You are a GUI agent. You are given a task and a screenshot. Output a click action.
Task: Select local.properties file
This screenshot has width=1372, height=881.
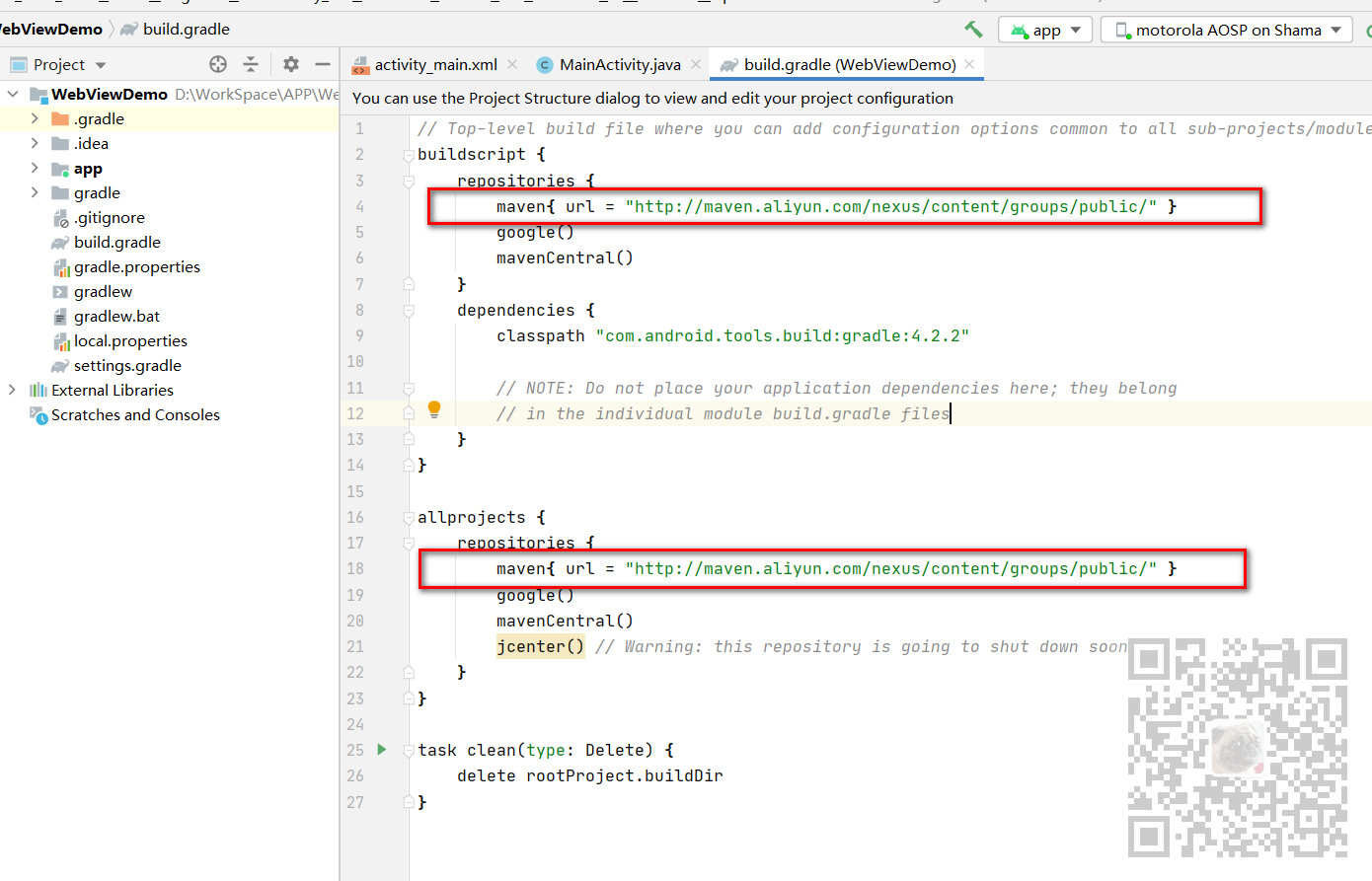[x=130, y=340]
